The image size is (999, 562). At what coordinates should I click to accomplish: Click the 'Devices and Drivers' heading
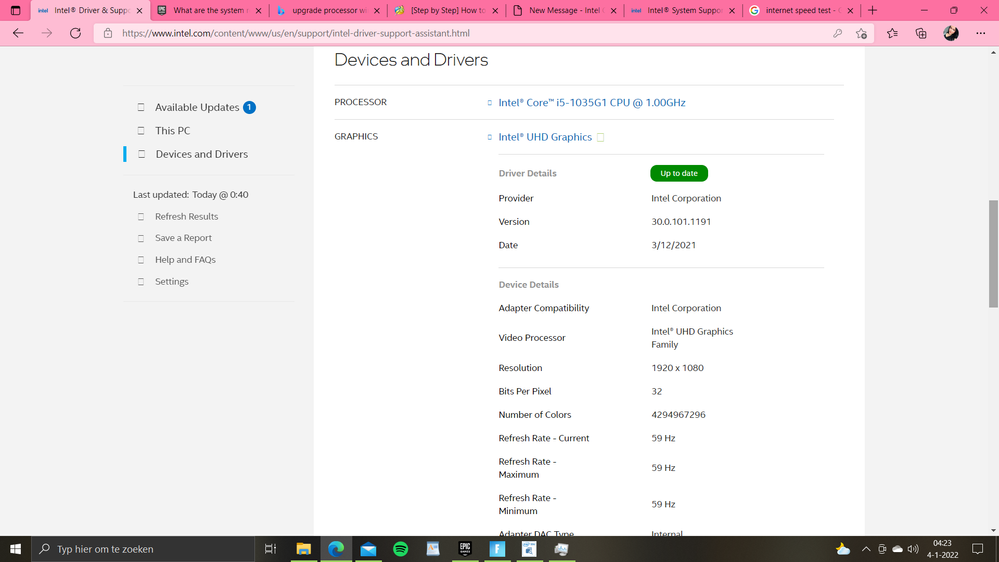[x=411, y=60]
